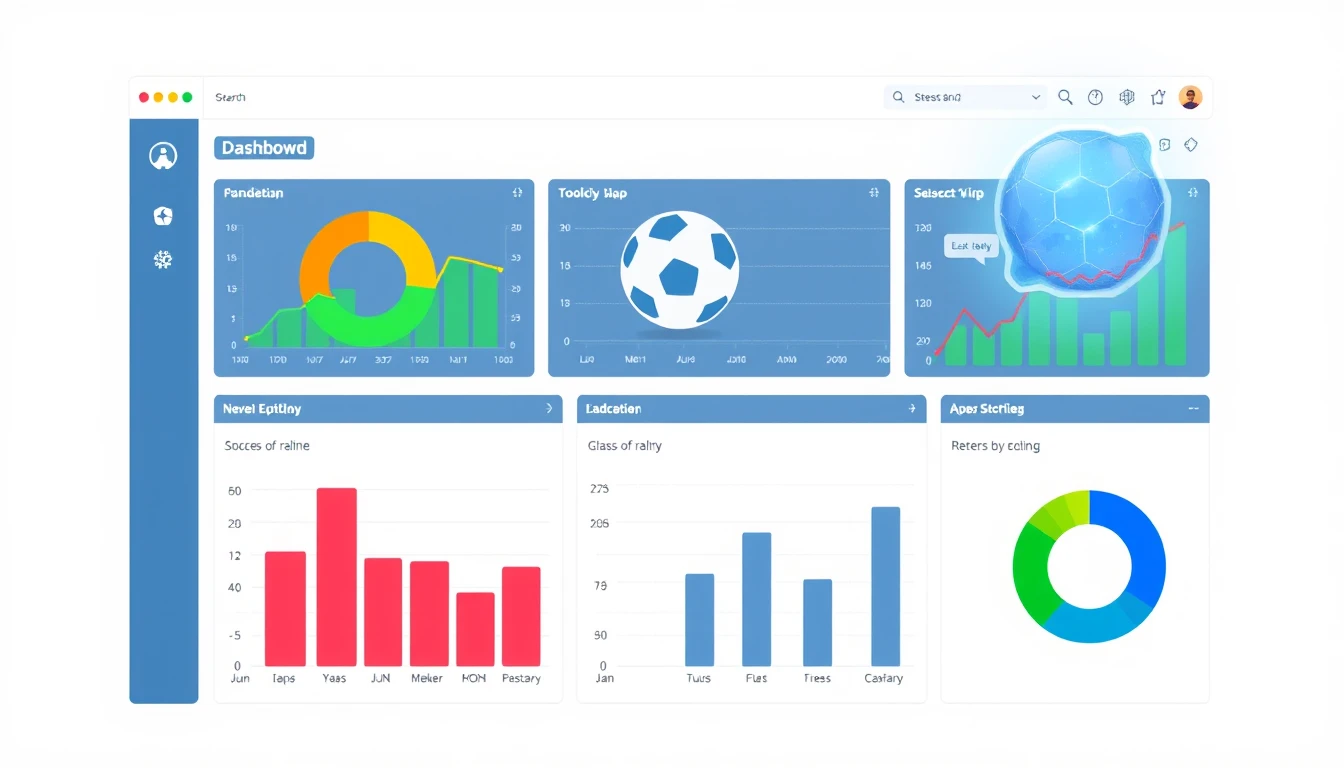The width and height of the screenshot is (1344, 768).
Task: Click the Eat faily tooltip bubble
Action: point(971,247)
